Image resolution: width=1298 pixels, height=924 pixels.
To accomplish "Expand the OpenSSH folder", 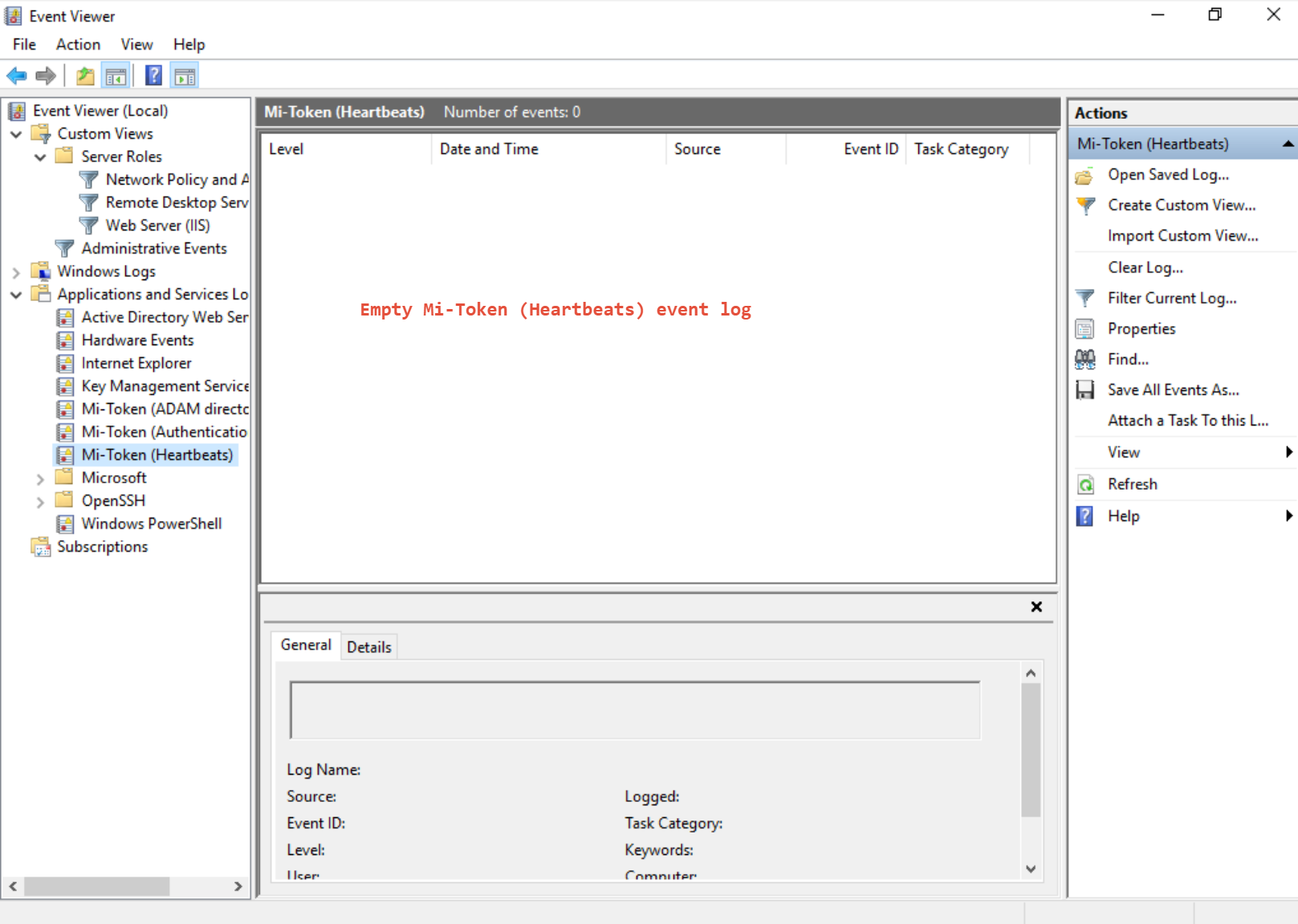I will click(x=40, y=502).
